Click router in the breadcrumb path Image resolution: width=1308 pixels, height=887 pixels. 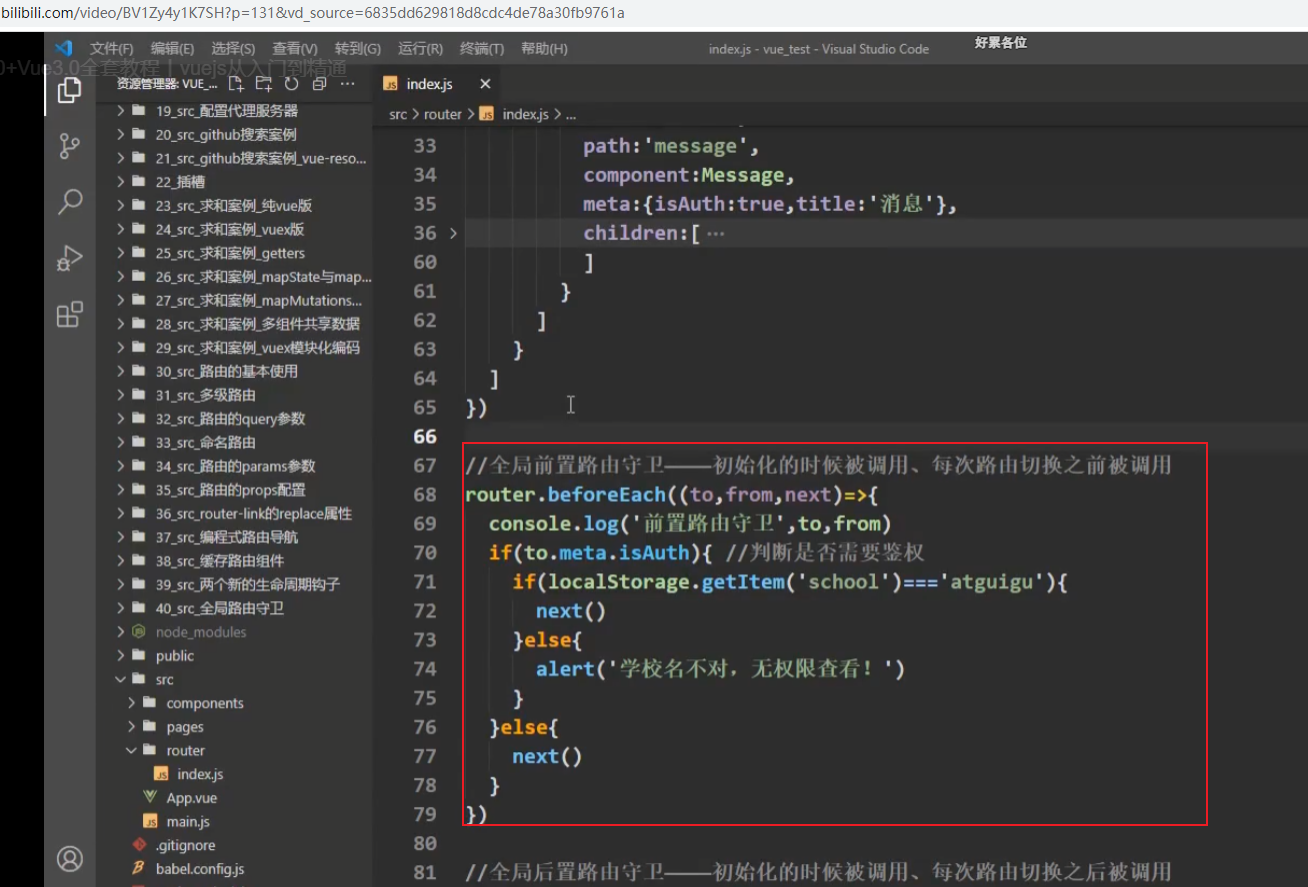[x=443, y=114]
